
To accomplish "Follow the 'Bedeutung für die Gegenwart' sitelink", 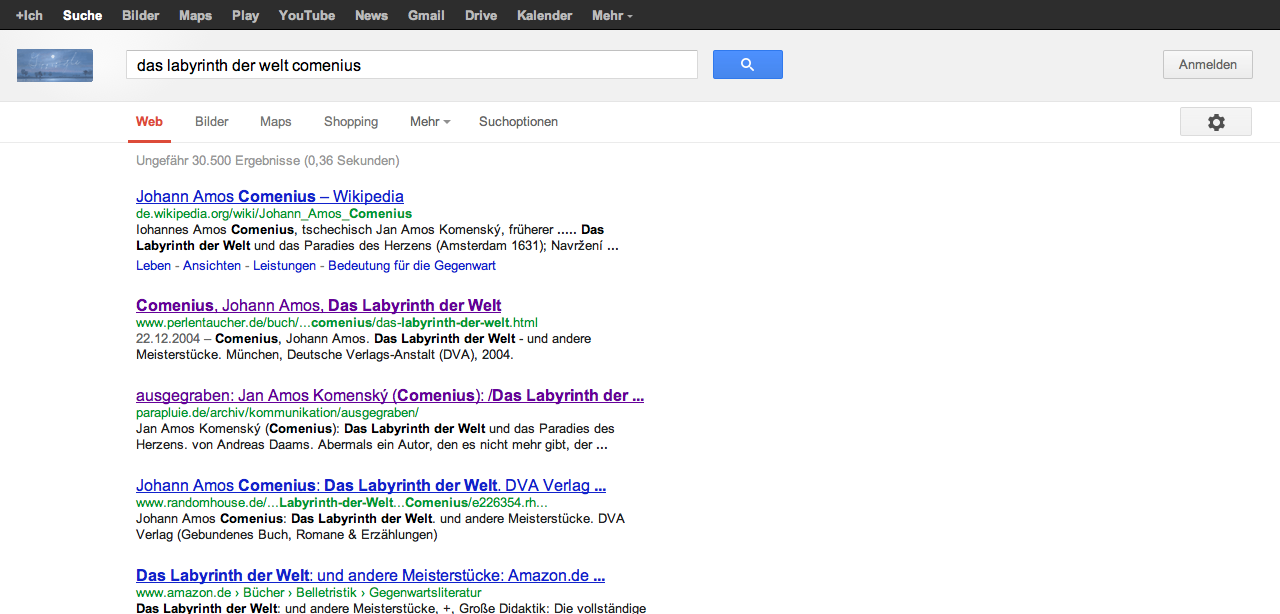I will point(412,266).
